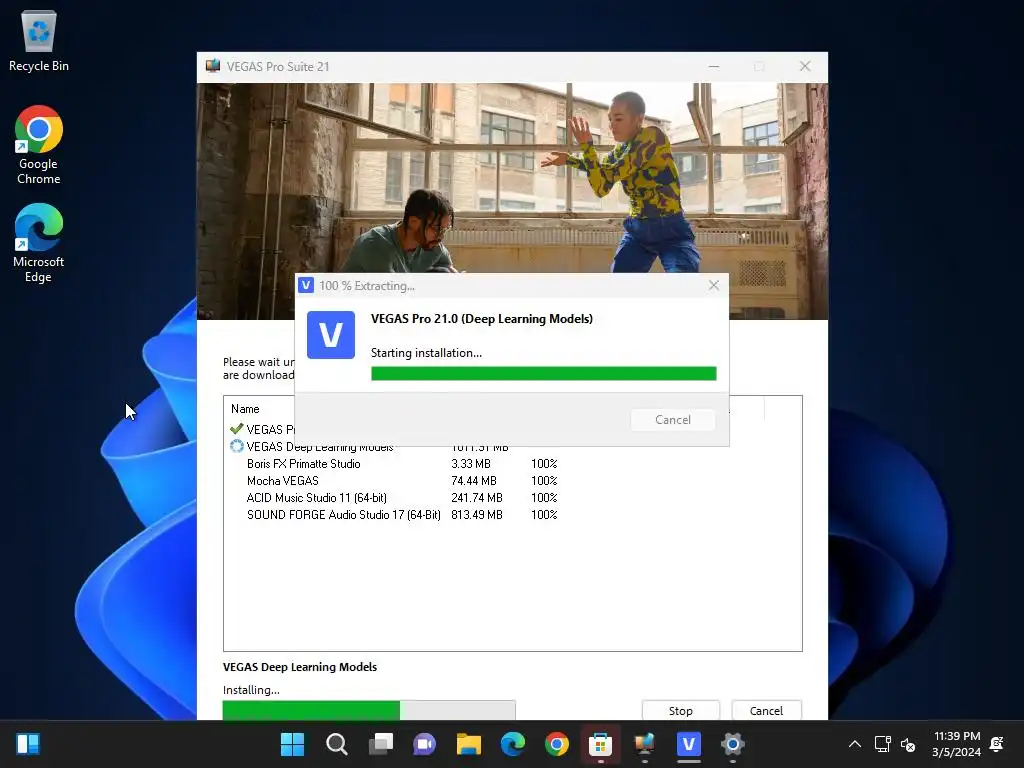Click Cancel in the extracting dialog

click(x=673, y=419)
